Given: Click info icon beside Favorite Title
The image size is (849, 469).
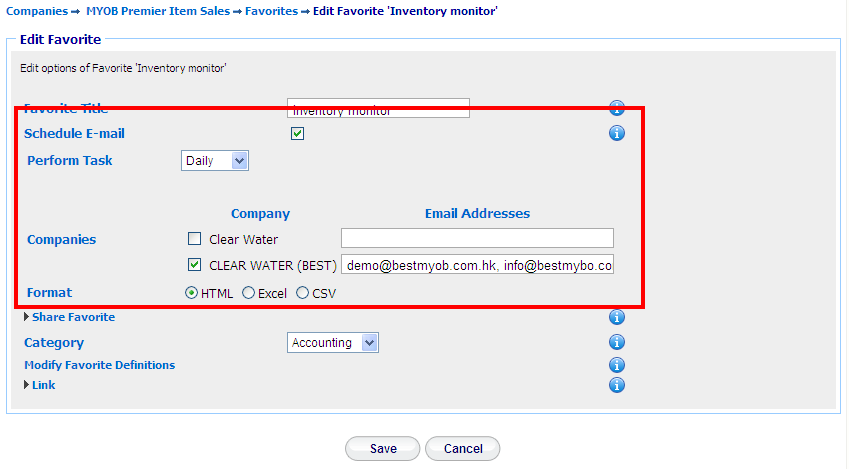Looking at the screenshot, I should click(616, 108).
